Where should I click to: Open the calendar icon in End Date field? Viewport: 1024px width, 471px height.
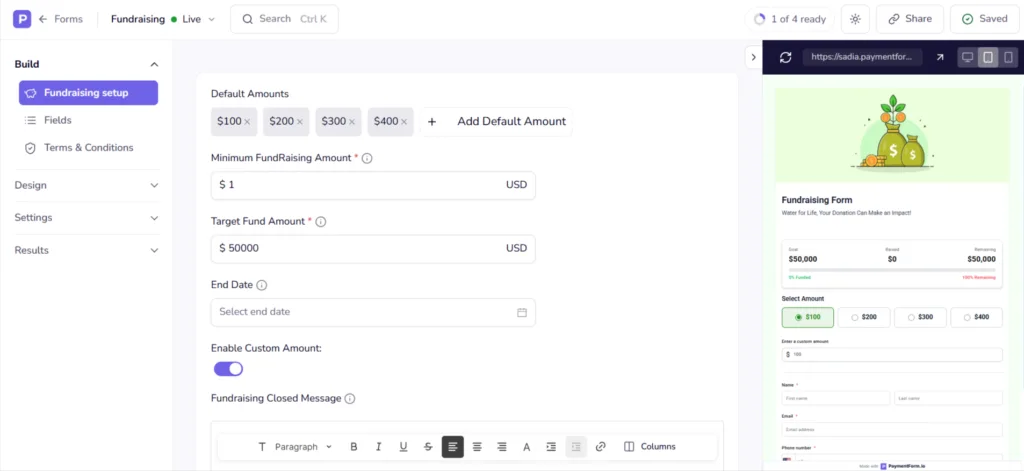click(522, 312)
